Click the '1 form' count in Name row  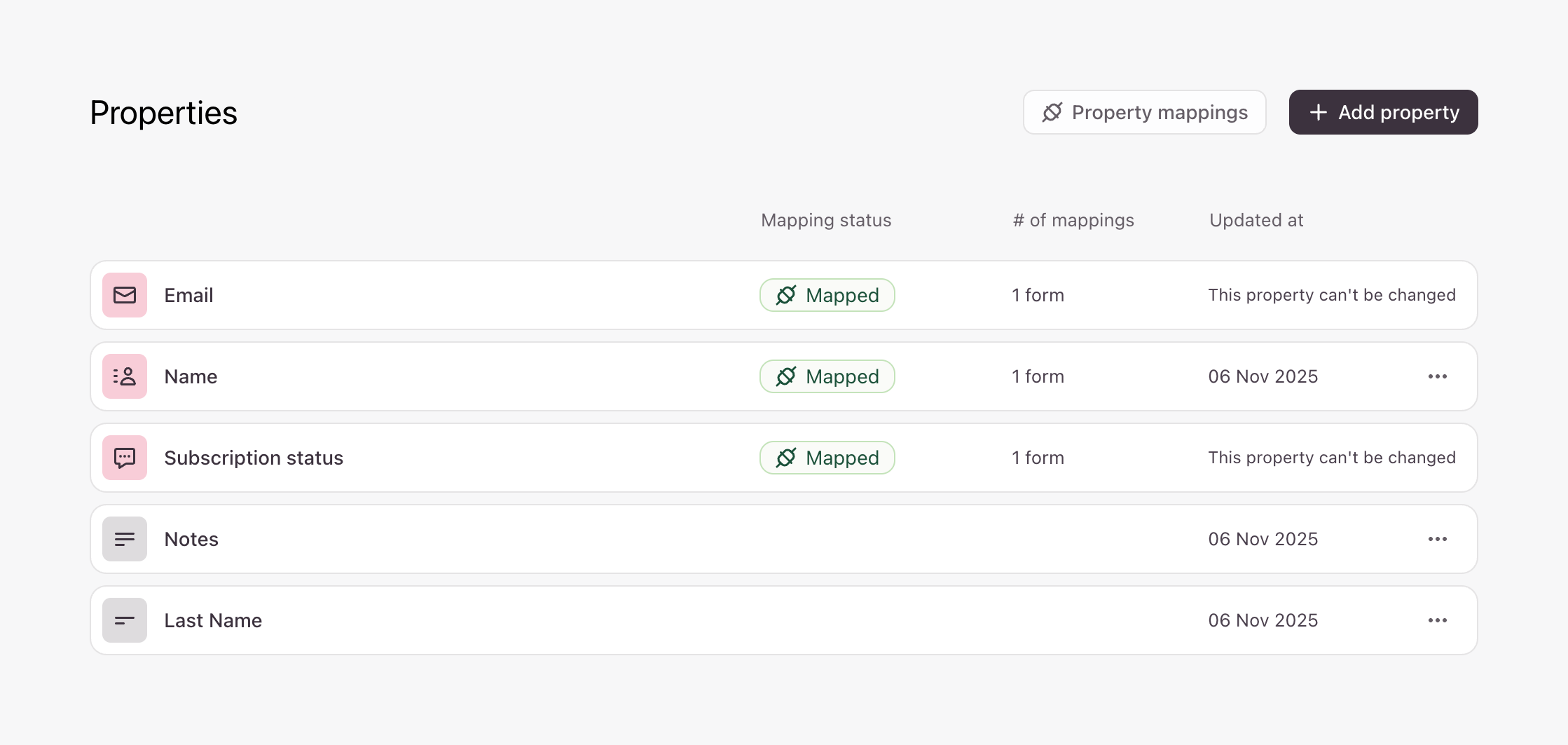1038,376
